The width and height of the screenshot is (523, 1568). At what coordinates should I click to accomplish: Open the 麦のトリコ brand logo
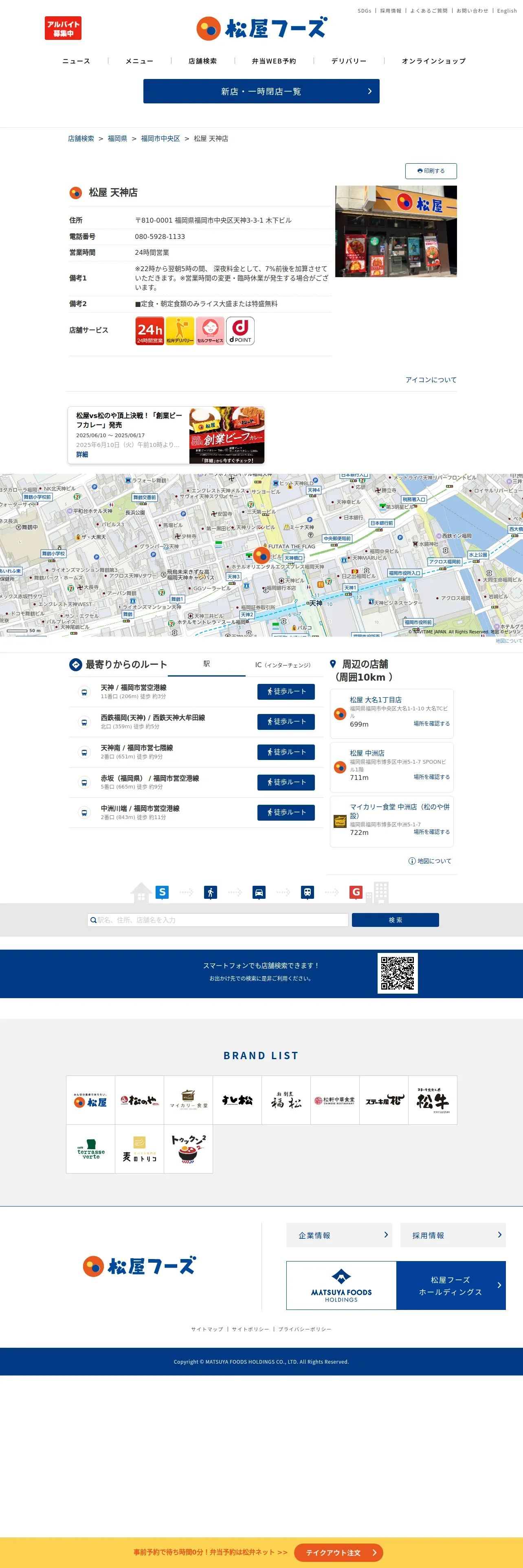coord(139,1149)
